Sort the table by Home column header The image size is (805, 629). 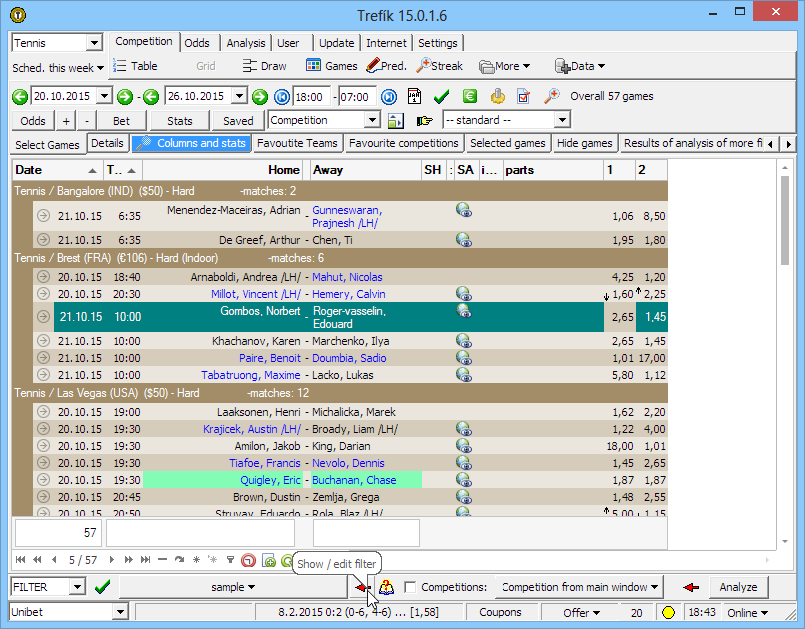pyautogui.click(x=283, y=170)
